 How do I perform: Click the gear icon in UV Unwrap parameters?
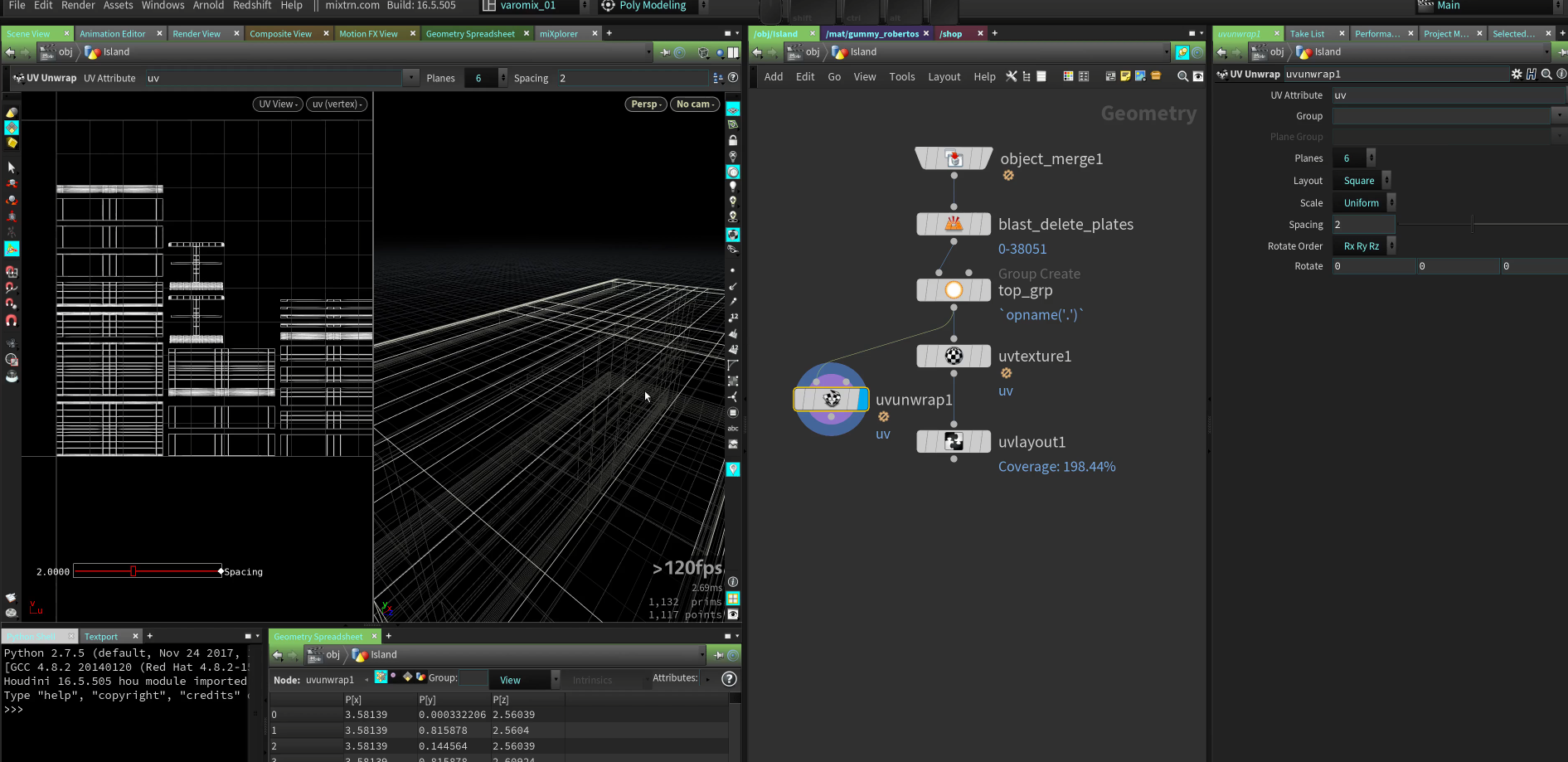(x=1517, y=74)
